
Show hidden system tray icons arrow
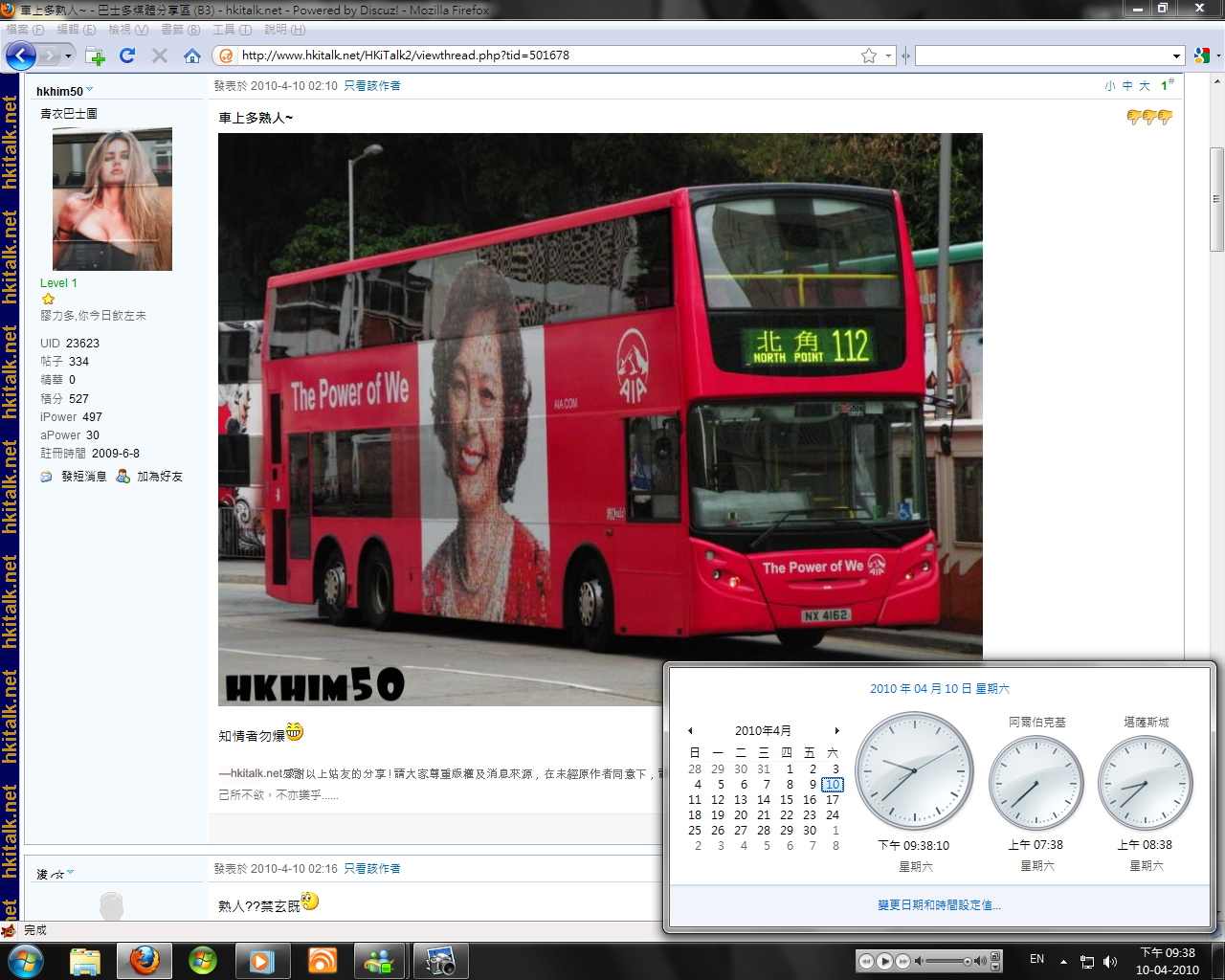pos(1063,961)
